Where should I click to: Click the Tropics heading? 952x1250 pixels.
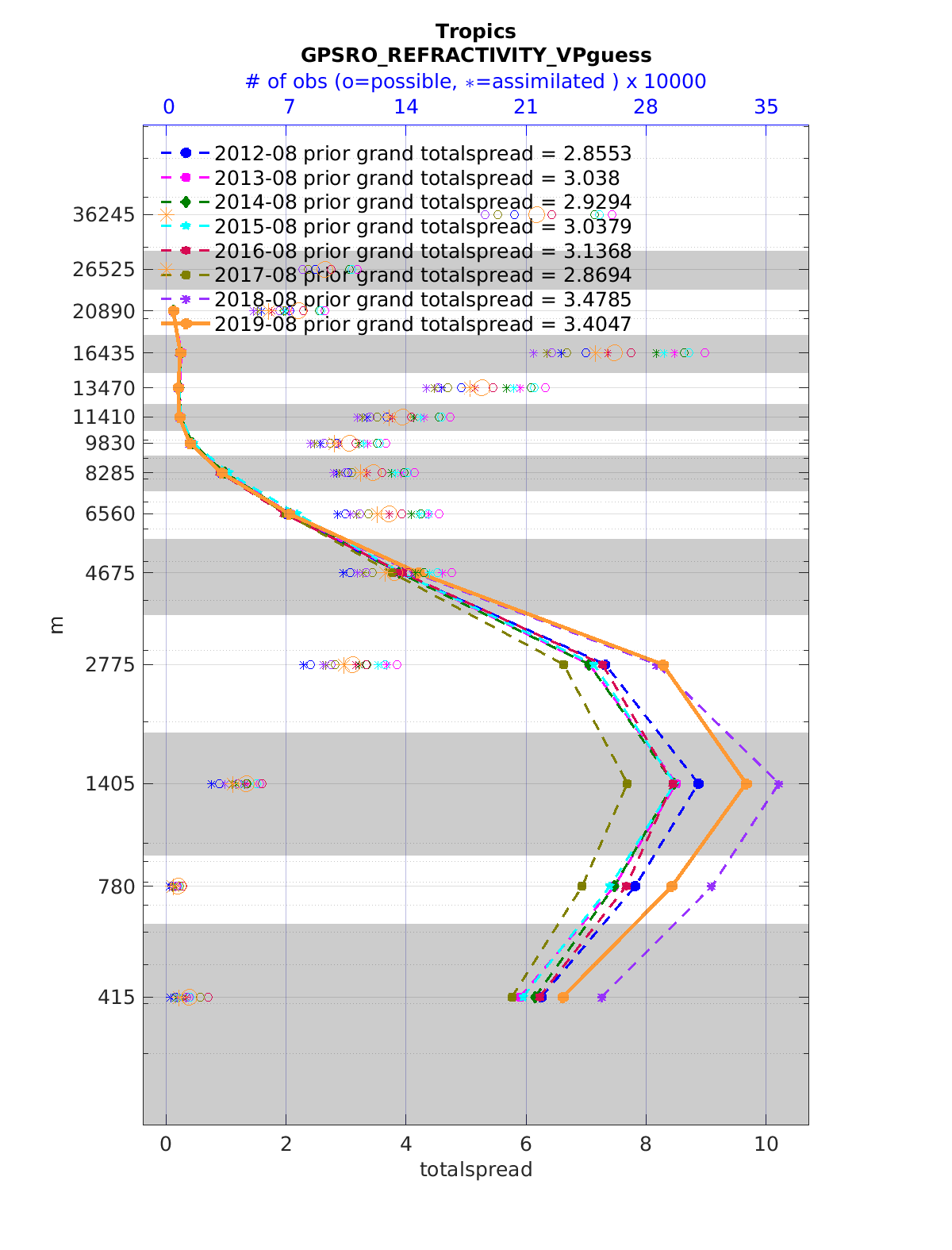pos(476,31)
